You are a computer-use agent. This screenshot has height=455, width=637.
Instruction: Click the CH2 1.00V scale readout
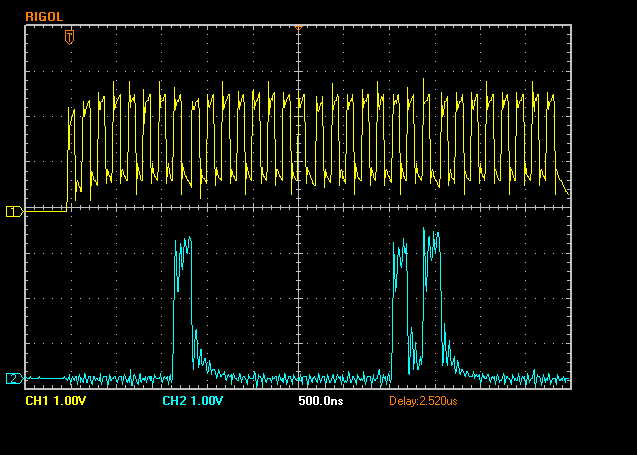[x=193, y=401]
